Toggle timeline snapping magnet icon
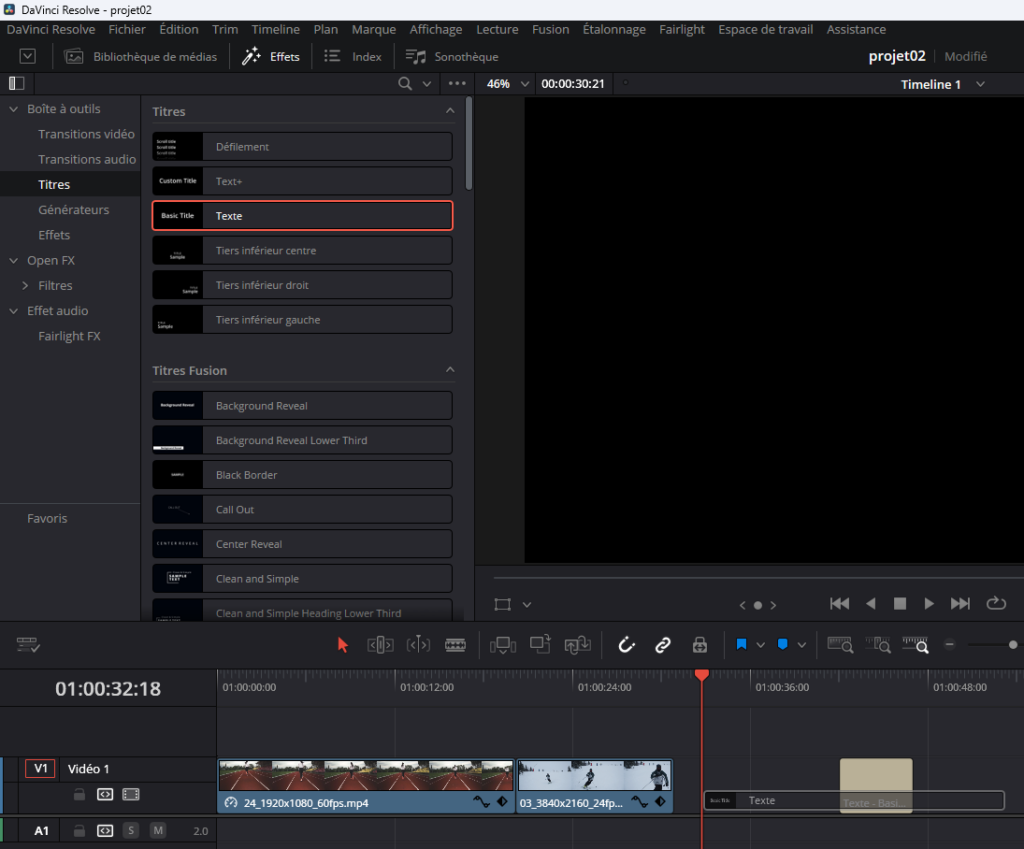 [x=627, y=645]
